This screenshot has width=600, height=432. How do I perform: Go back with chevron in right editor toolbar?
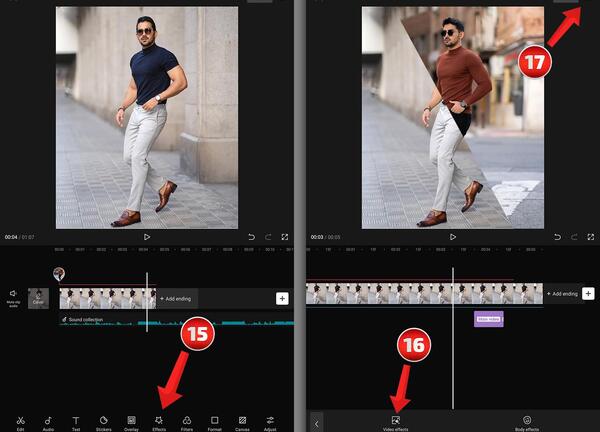tap(316, 424)
